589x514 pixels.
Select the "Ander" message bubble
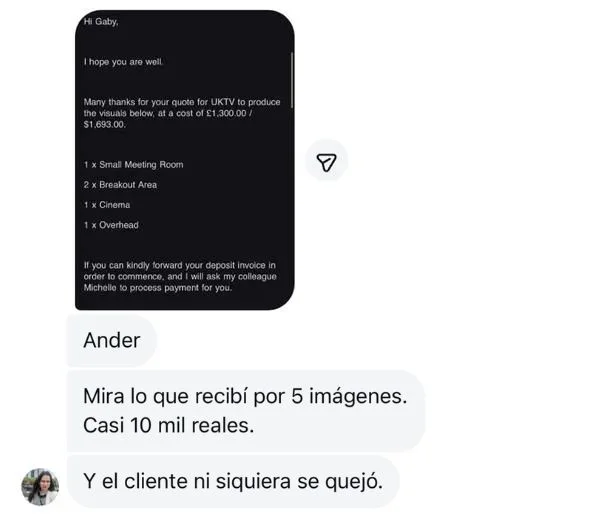tap(112, 340)
